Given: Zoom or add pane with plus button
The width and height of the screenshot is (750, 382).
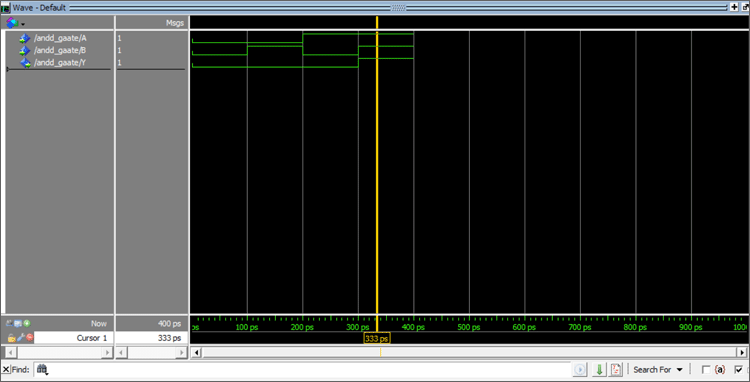Looking at the screenshot, I should (x=734, y=7).
